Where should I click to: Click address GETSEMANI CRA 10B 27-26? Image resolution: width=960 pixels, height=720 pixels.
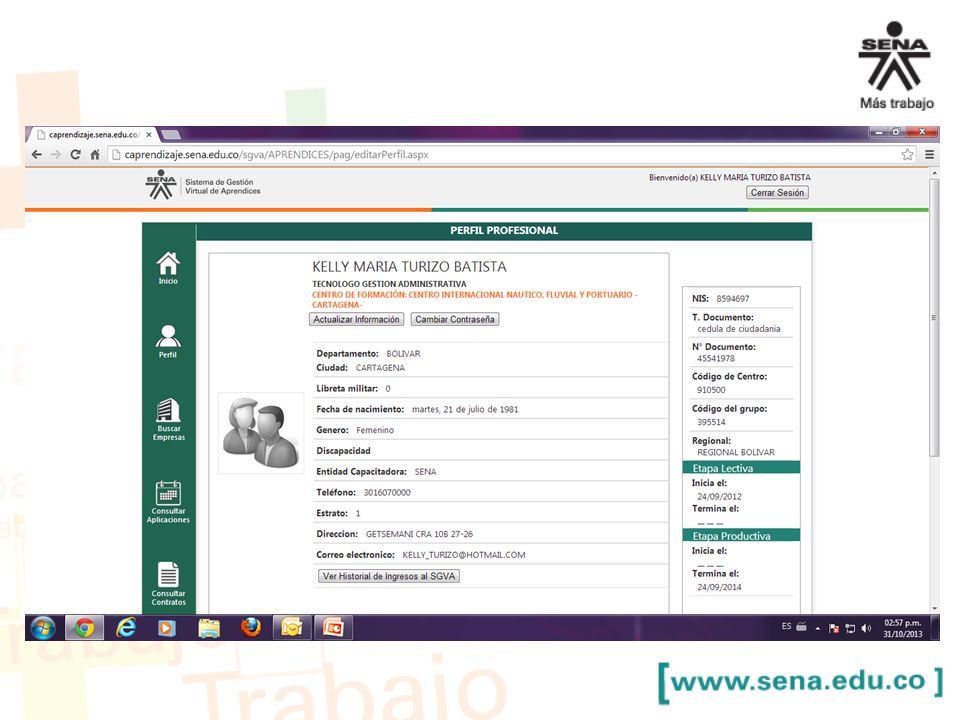click(419, 534)
